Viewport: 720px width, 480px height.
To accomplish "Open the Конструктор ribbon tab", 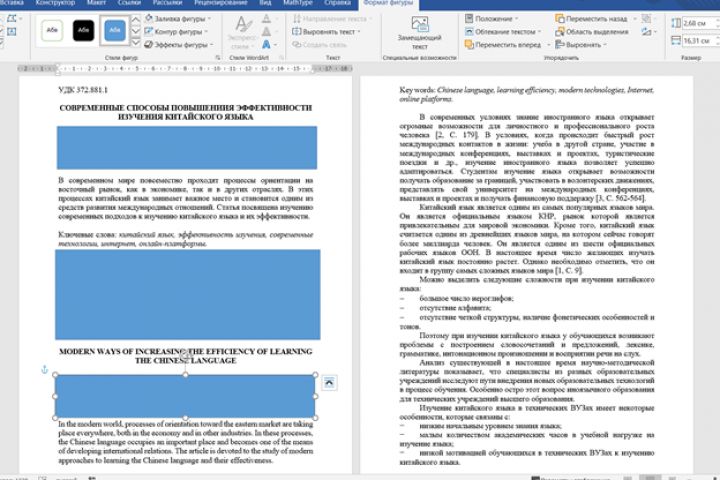I will pos(55,3).
